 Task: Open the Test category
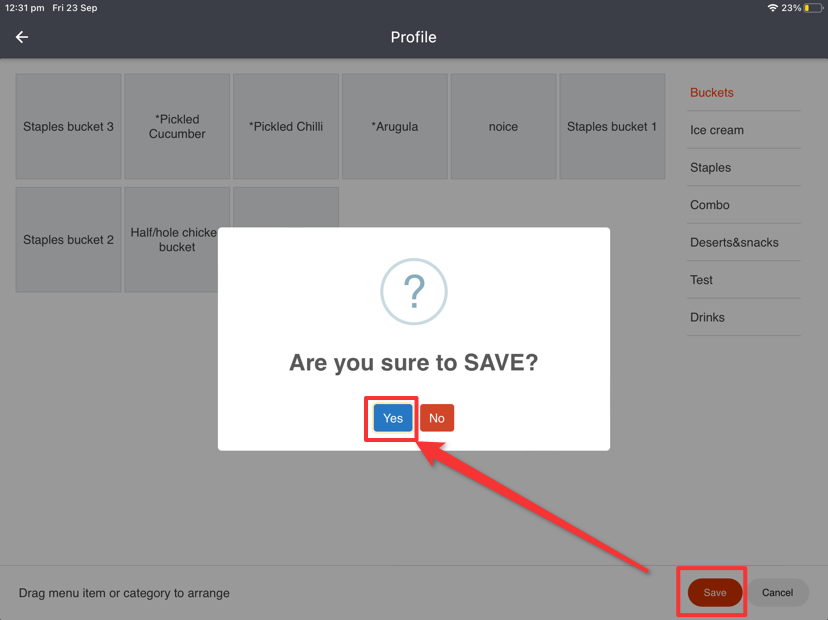[702, 280]
